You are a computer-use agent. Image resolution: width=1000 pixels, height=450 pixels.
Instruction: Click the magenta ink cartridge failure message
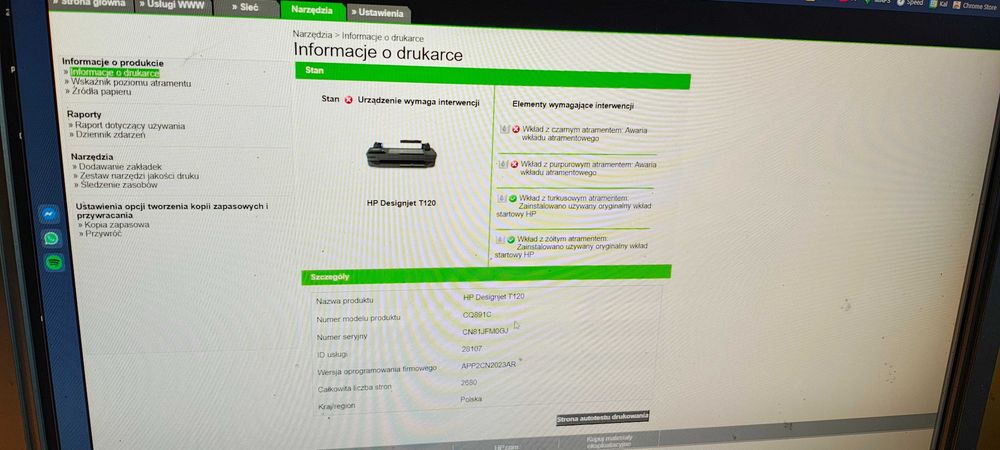tap(588, 168)
